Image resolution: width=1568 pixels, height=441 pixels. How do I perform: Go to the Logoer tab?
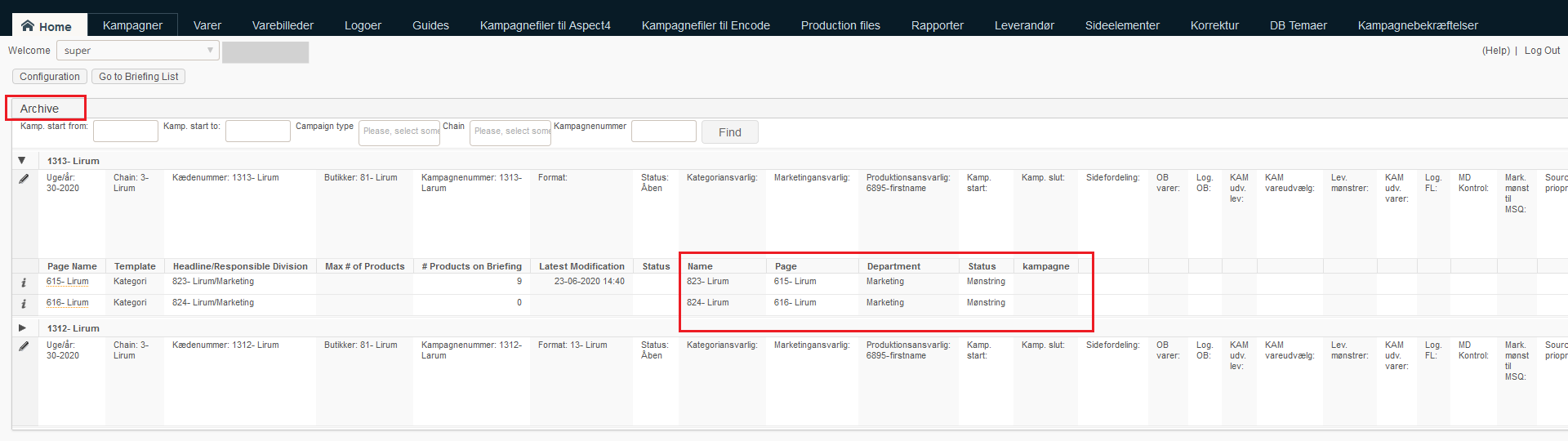pos(363,25)
